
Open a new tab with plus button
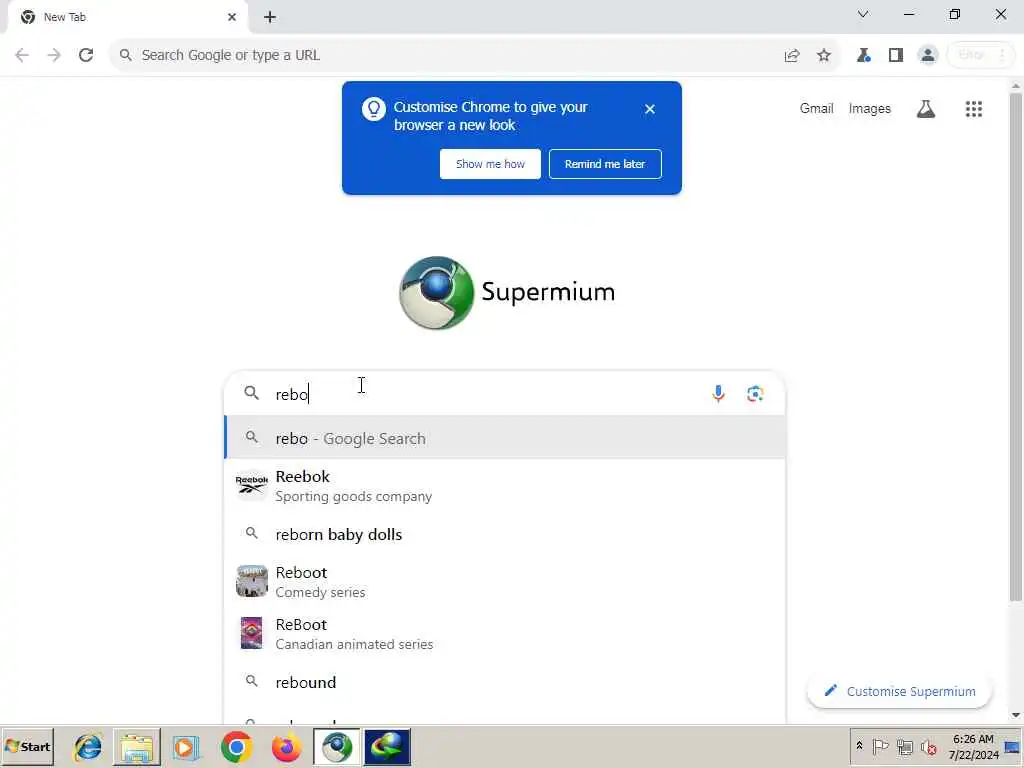click(x=270, y=18)
